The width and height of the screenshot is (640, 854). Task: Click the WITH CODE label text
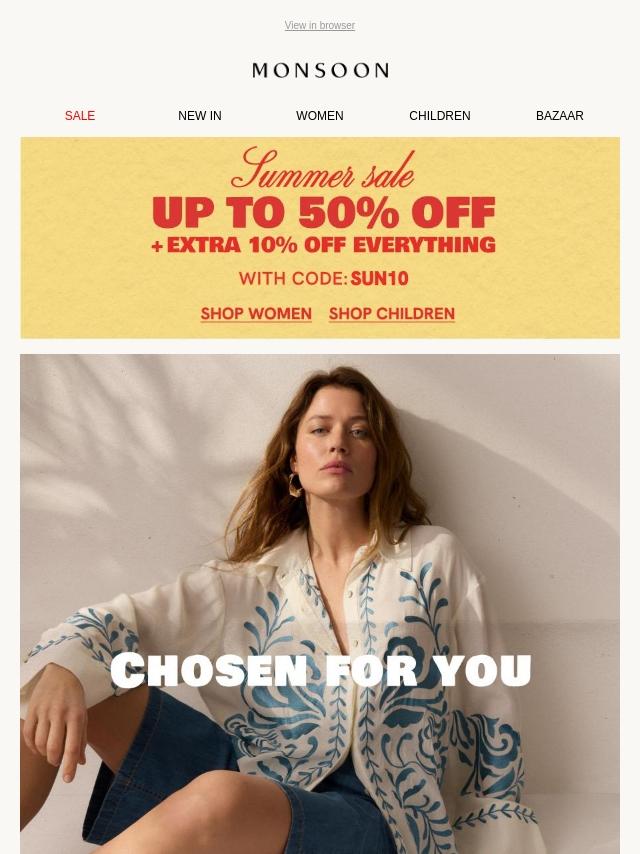click(x=293, y=279)
